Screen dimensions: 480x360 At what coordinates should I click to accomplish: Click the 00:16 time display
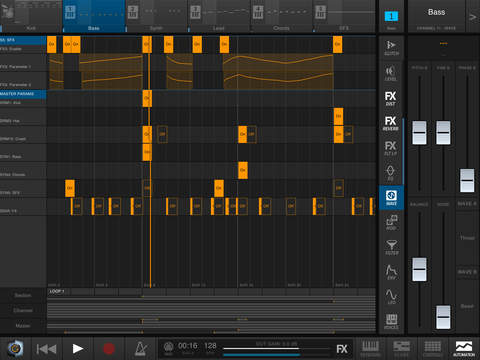[x=188, y=346]
